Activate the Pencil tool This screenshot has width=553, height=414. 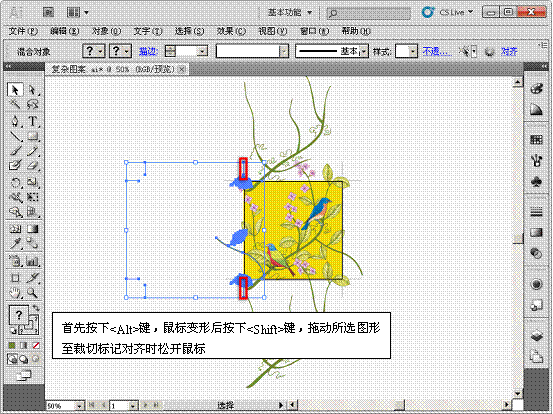pos(32,151)
